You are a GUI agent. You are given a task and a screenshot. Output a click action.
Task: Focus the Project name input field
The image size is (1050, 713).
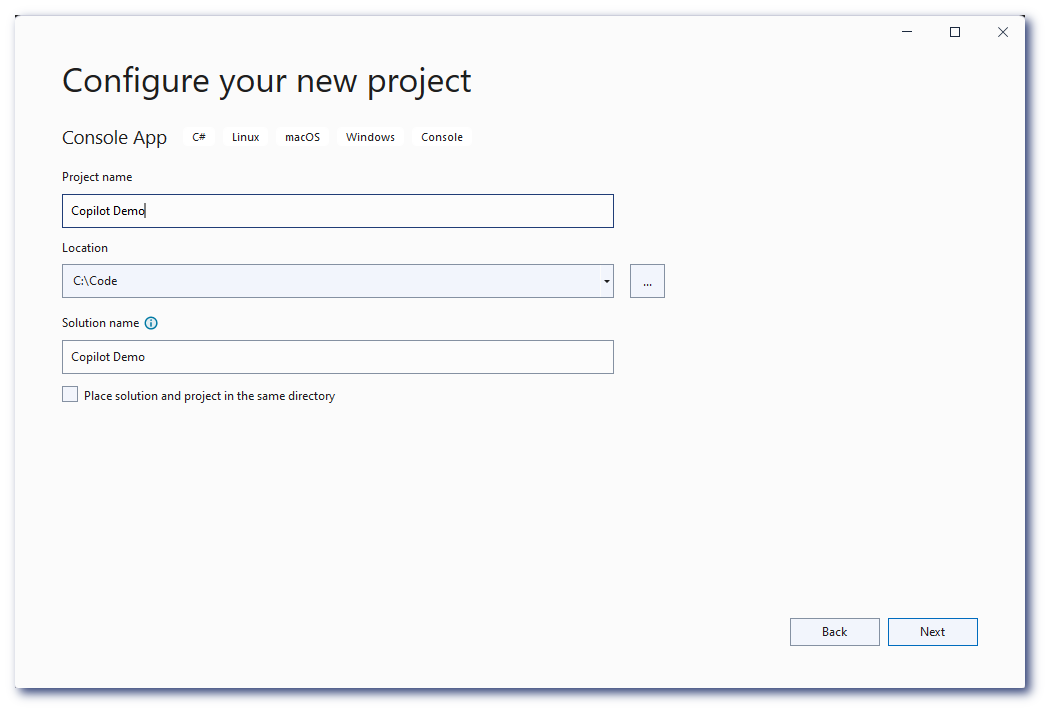tap(338, 211)
